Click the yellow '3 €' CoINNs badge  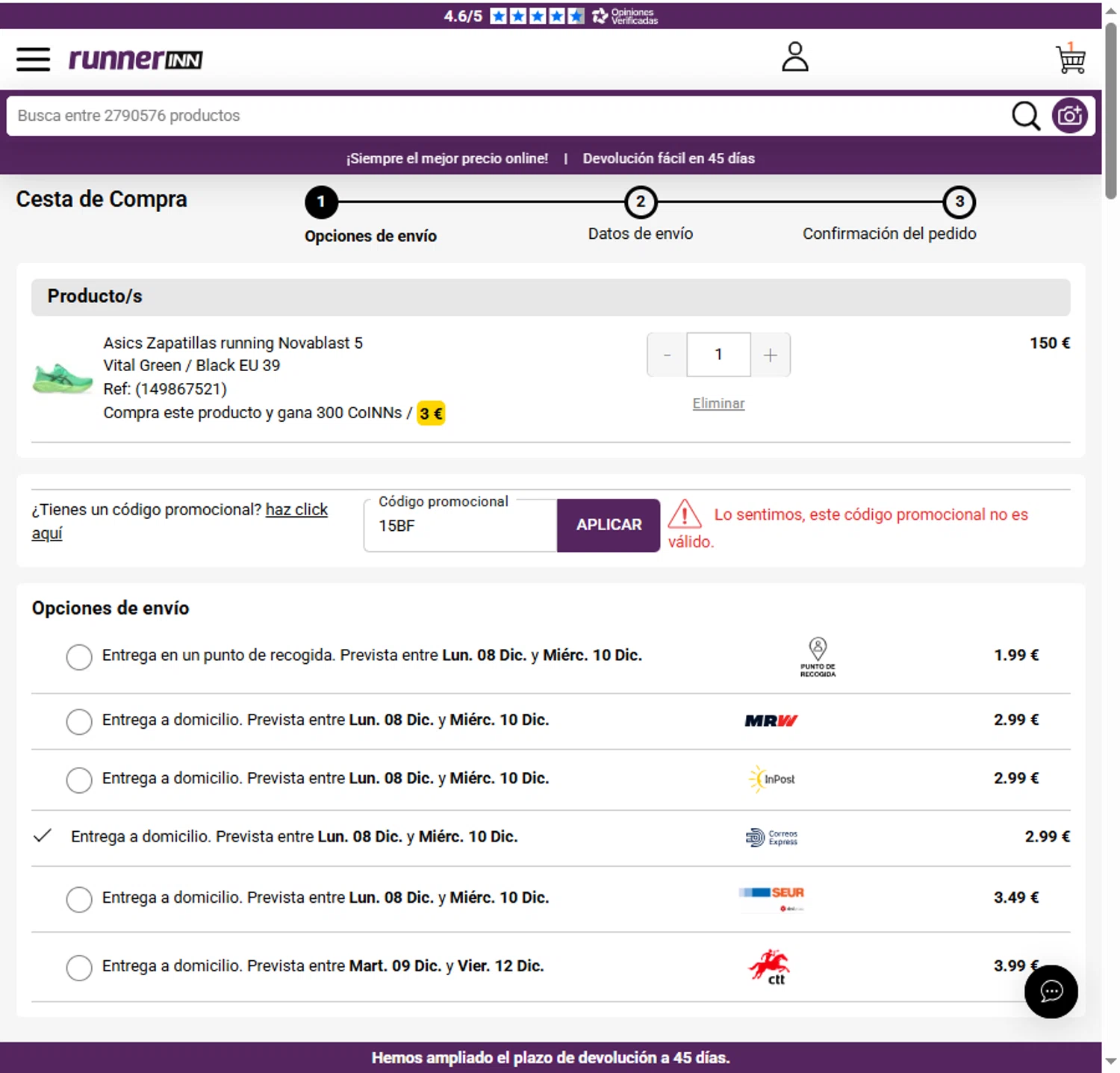pyautogui.click(x=431, y=413)
